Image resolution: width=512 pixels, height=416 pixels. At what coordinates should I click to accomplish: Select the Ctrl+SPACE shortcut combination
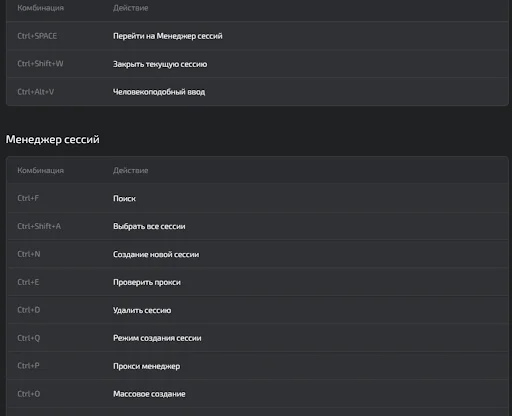pyautogui.click(x=37, y=36)
